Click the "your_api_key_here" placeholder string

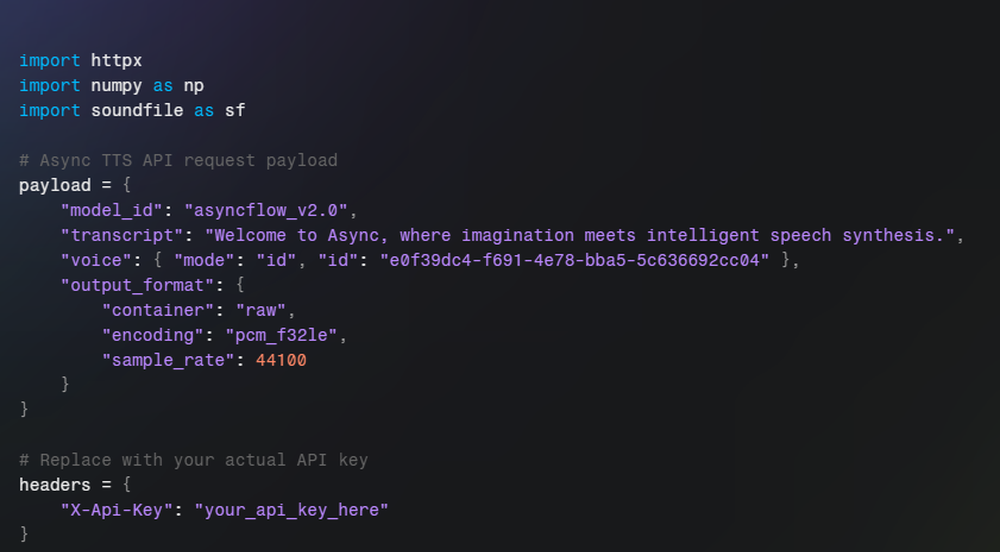point(291,510)
